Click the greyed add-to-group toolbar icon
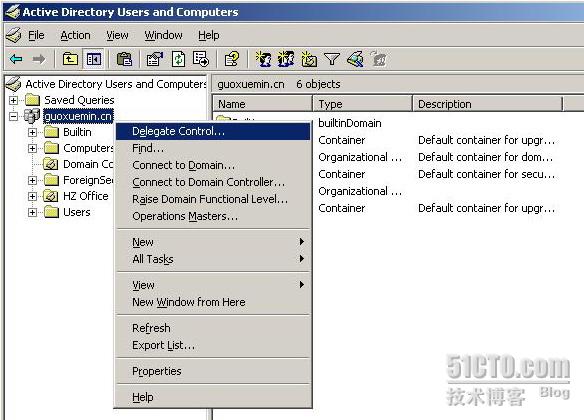The width and height of the screenshot is (584, 420). click(x=378, y=59)
